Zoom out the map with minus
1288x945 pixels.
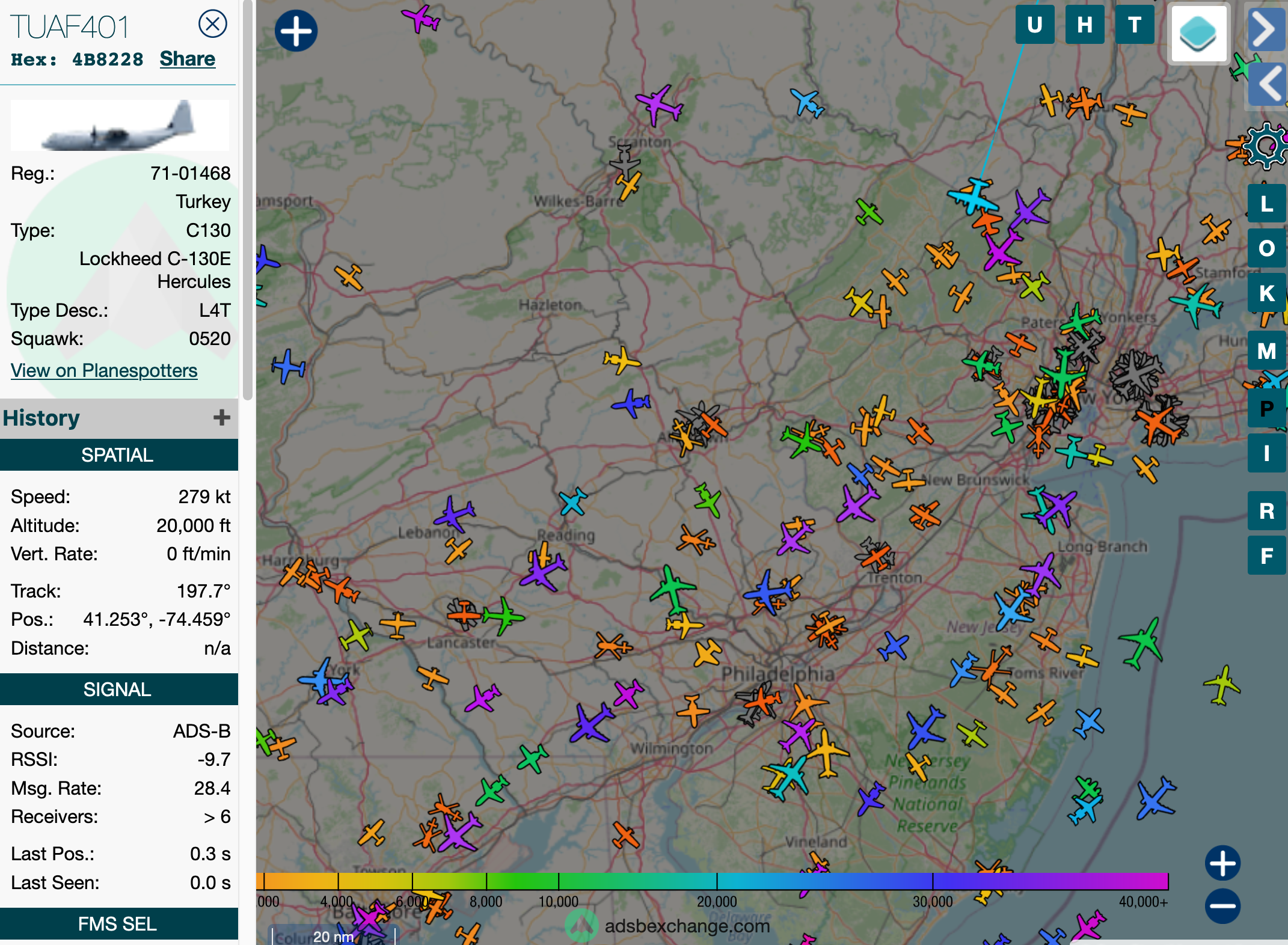click(1222, 906)
